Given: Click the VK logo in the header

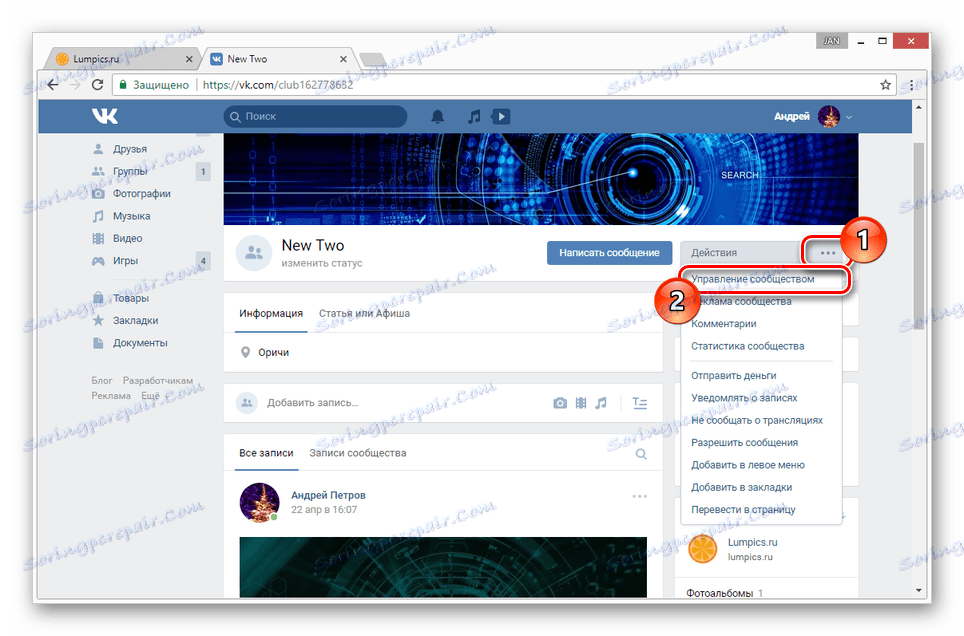Looking at the screenshot, I should tap(105, 116).
